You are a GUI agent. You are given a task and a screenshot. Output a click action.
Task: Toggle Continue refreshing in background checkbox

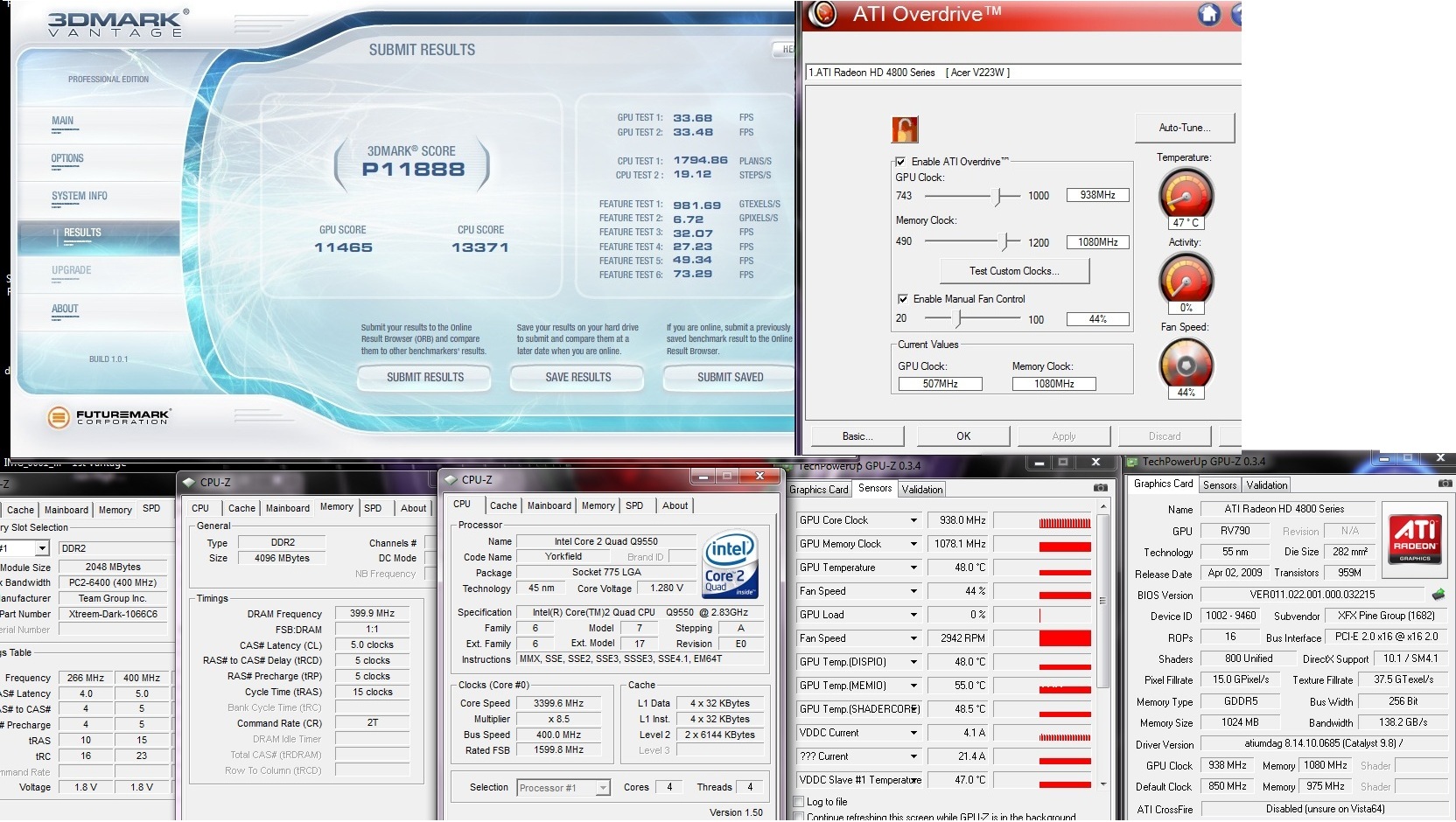tap(799, 817)
